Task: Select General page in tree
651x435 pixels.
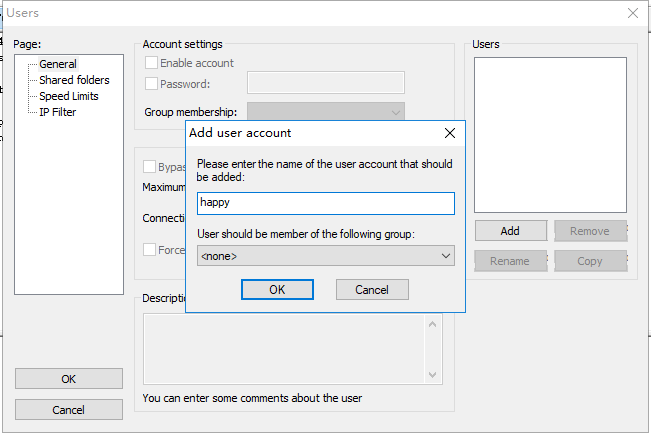Action: [x=58, y=64]
